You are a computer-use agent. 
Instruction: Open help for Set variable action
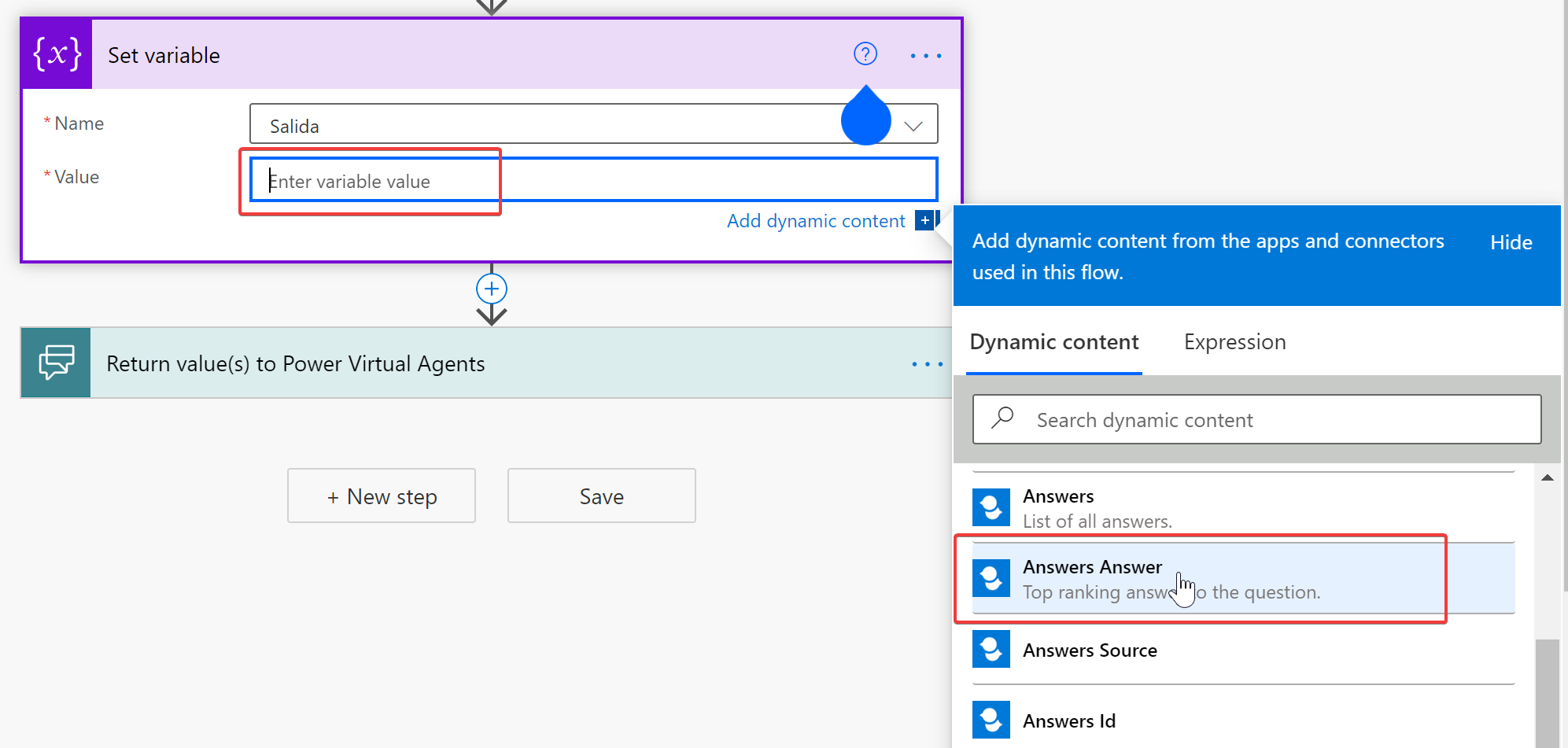click(865, 54)
